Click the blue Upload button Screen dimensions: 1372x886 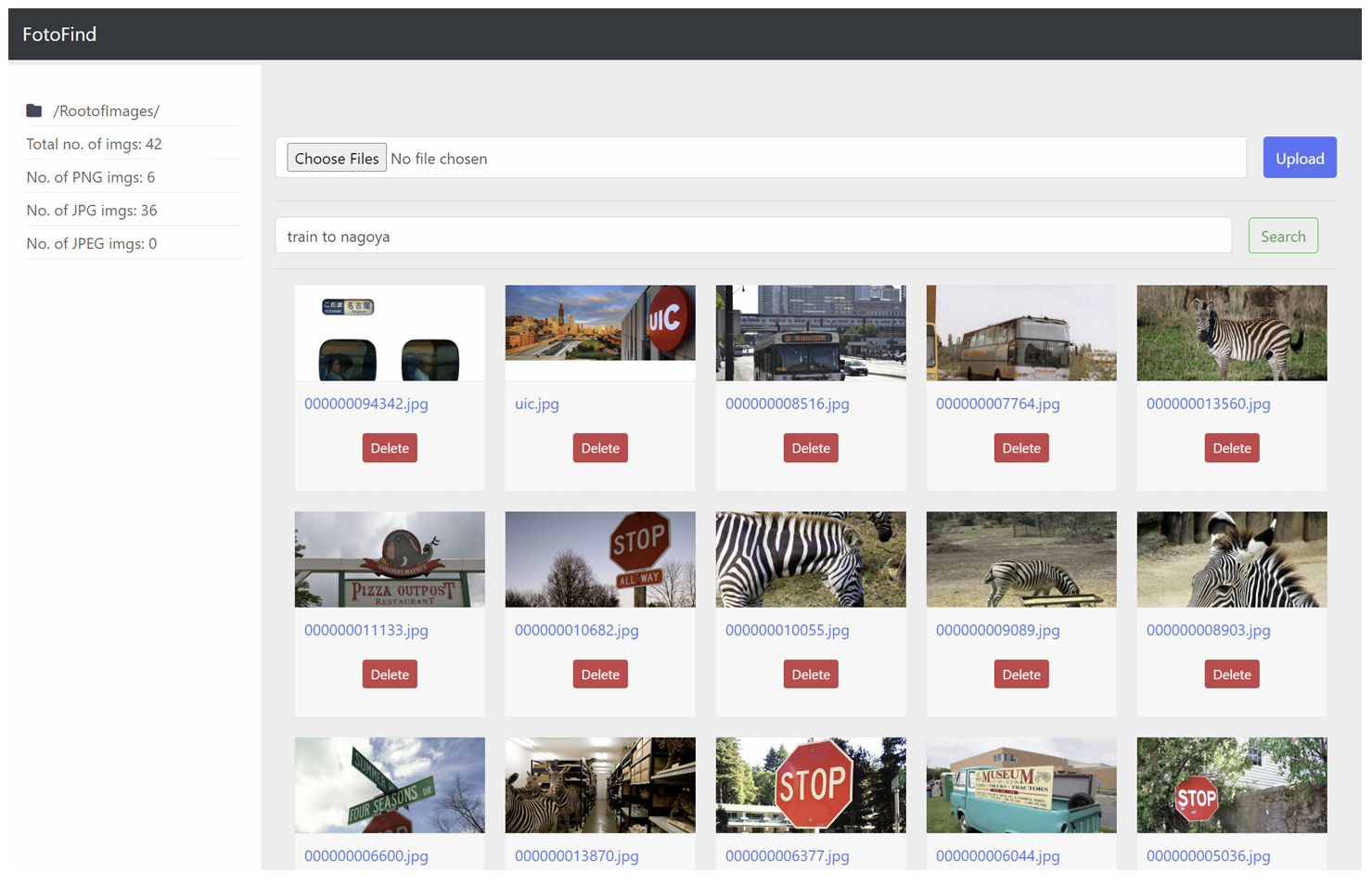(x=1299, y=158)
